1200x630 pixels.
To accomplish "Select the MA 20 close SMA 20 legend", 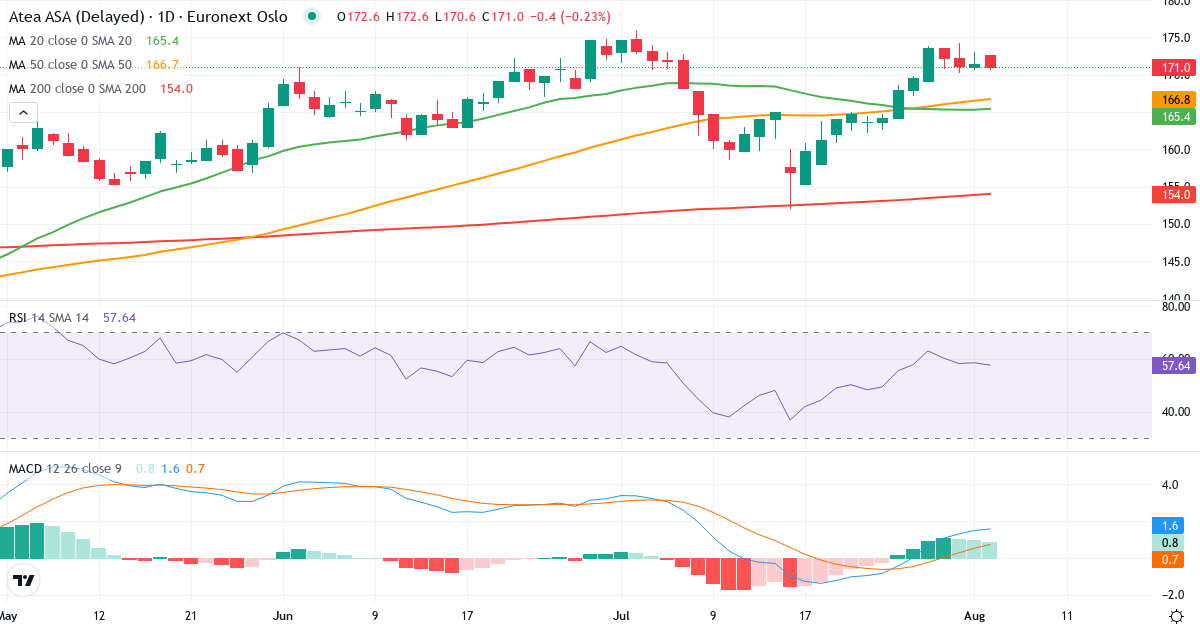I will coord(70,41).
